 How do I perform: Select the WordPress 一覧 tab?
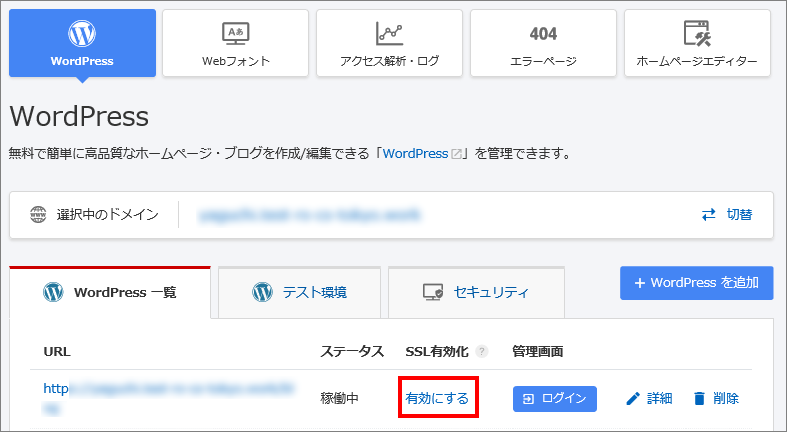110,292
